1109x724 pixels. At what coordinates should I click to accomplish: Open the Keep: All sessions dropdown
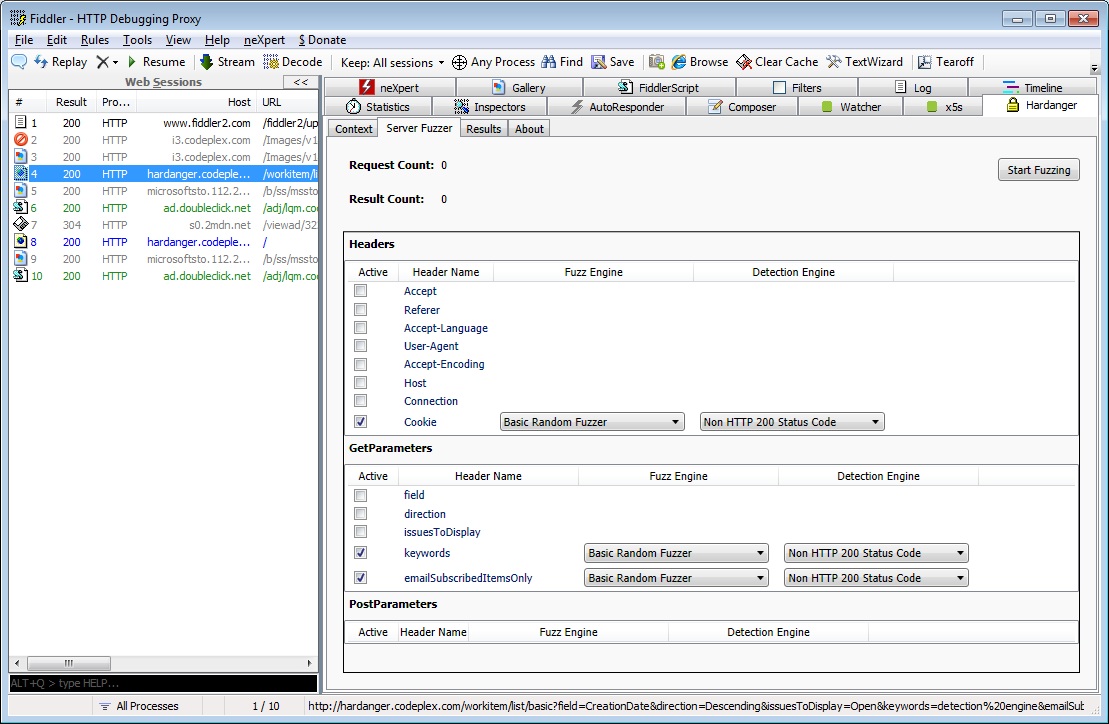tap(392, 62)
